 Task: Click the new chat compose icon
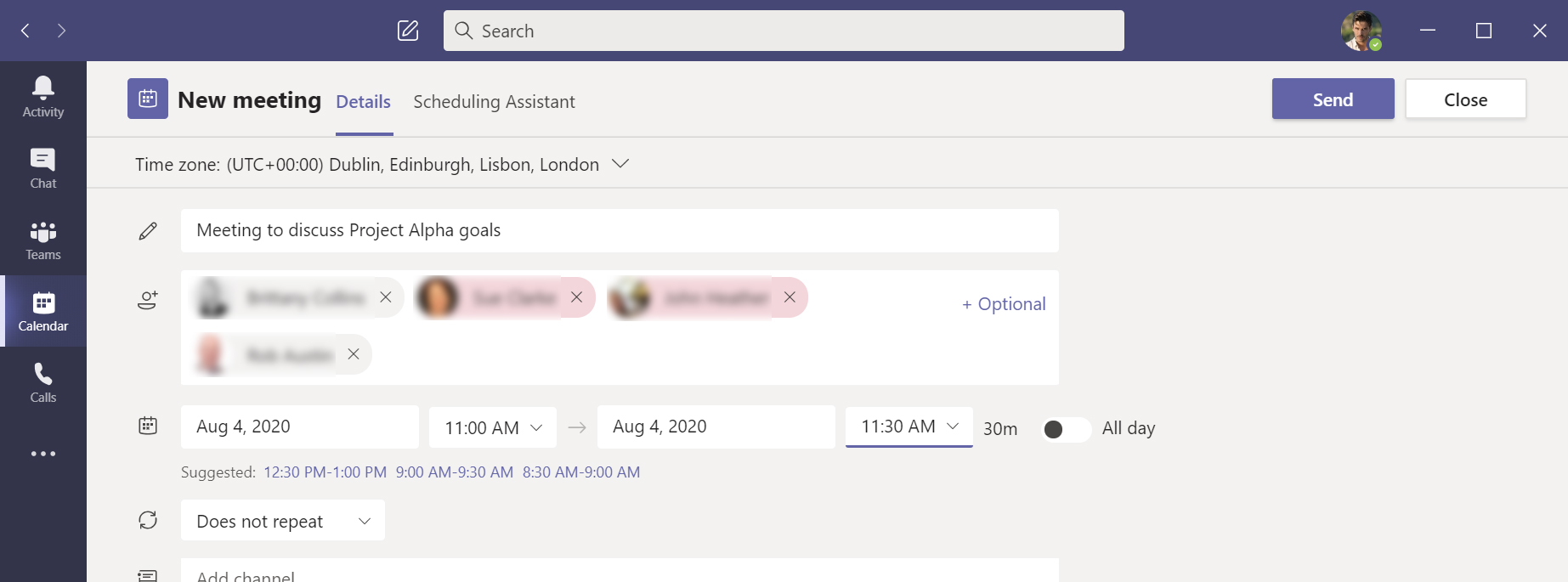408,31
